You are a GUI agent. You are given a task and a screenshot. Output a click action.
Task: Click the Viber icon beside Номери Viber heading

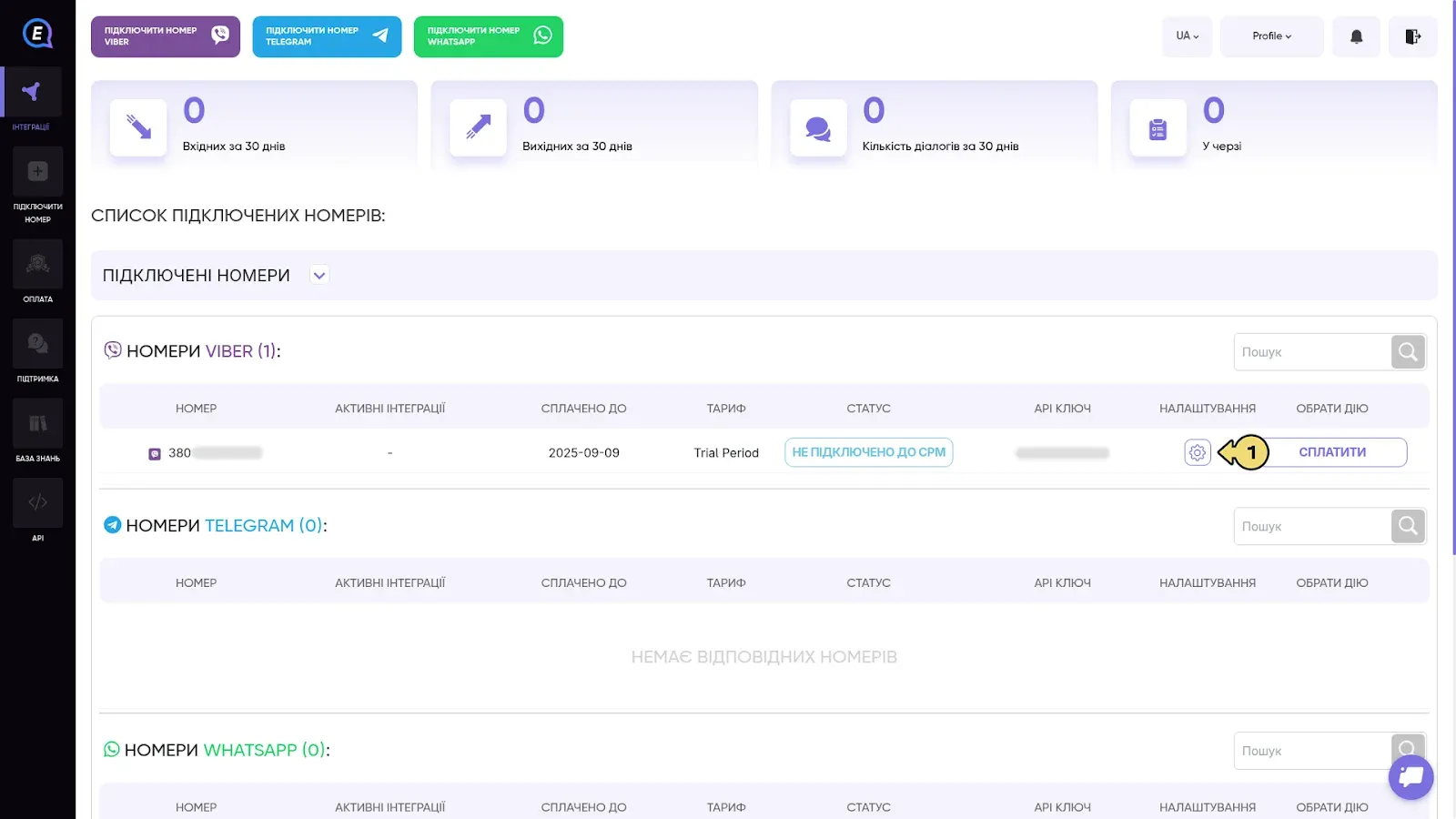113,350
